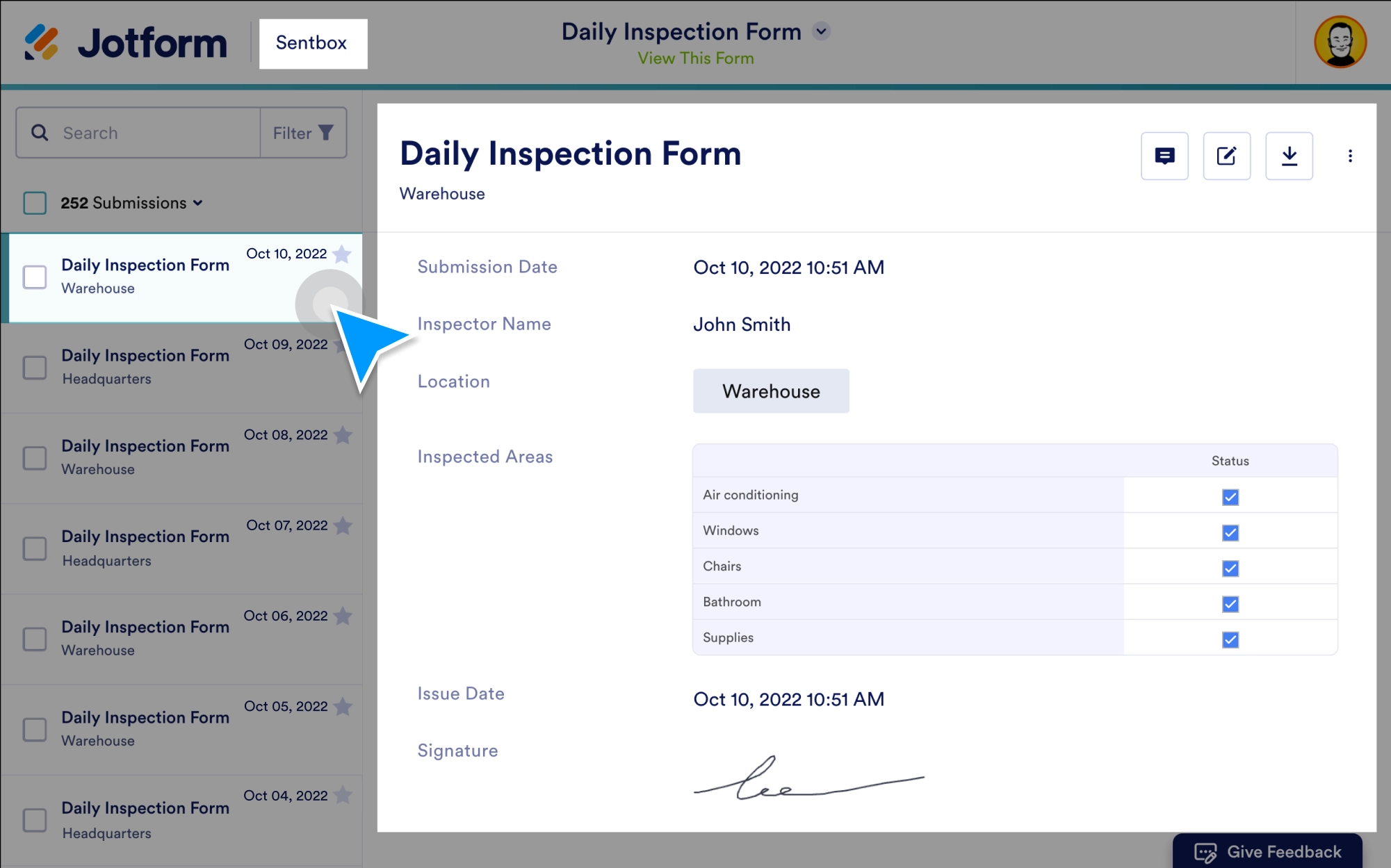Click the Jotform logo icon

pyautogui.click(x=41, y=42)
